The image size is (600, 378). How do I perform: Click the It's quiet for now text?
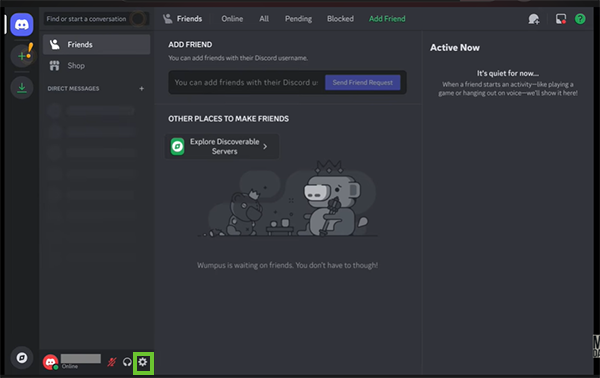507,73
